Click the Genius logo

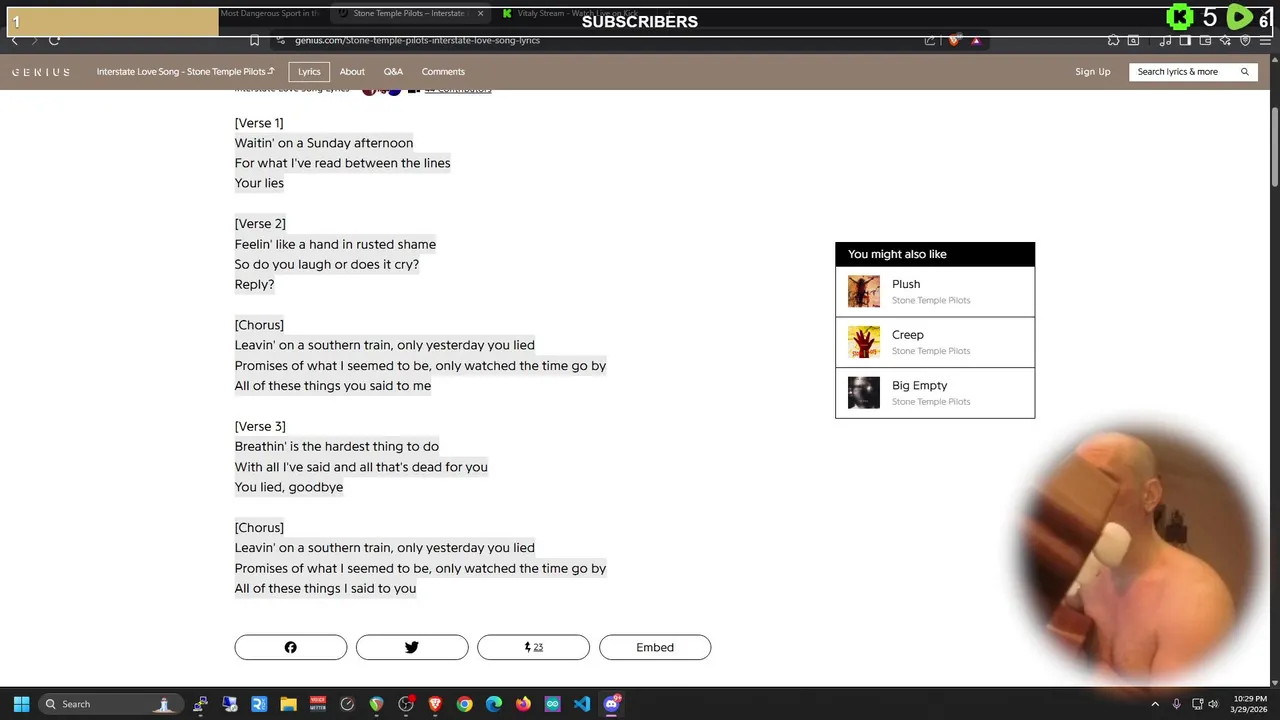41,72
